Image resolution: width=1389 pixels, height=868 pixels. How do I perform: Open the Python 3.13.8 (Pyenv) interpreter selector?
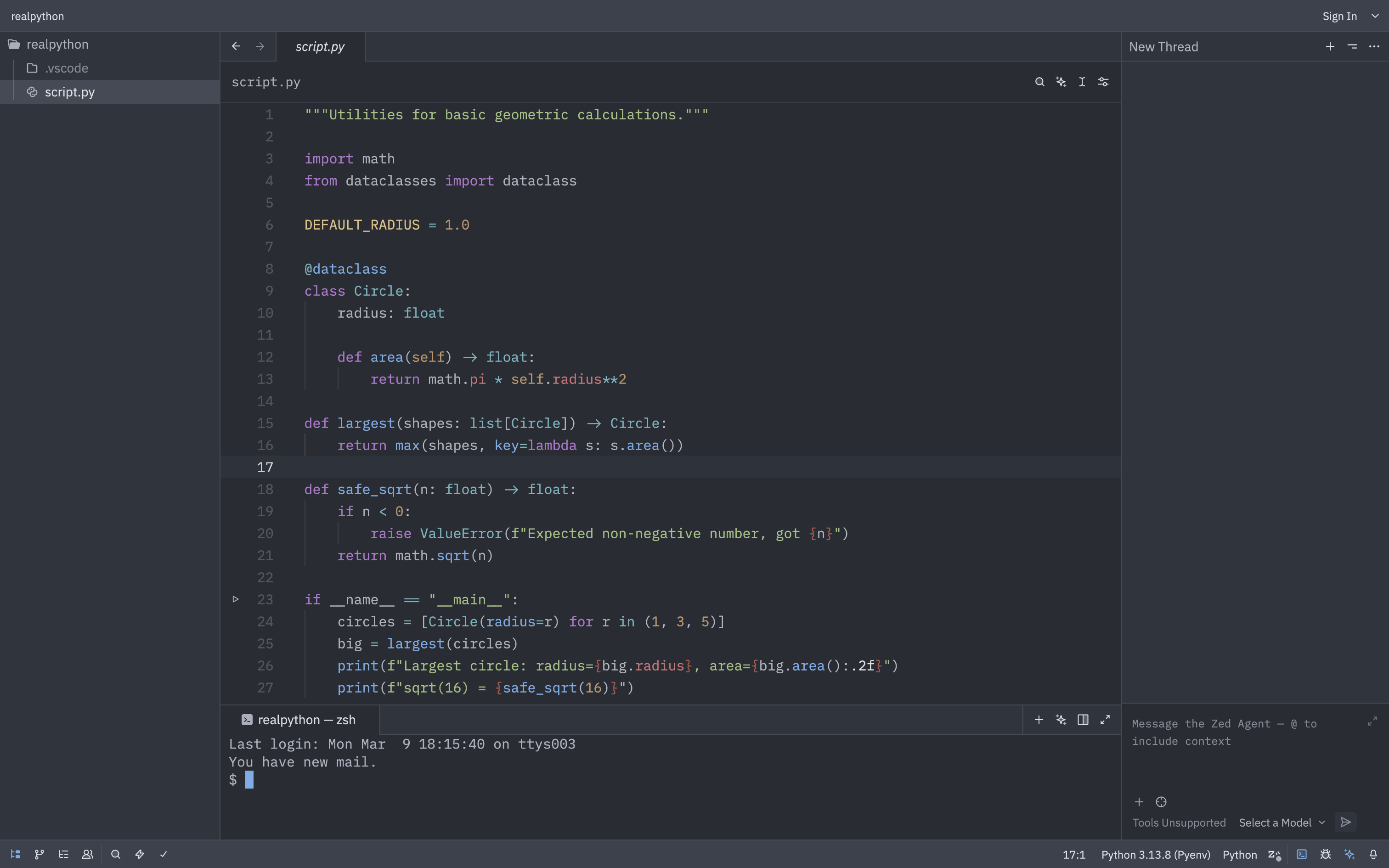coord(1155,855)
